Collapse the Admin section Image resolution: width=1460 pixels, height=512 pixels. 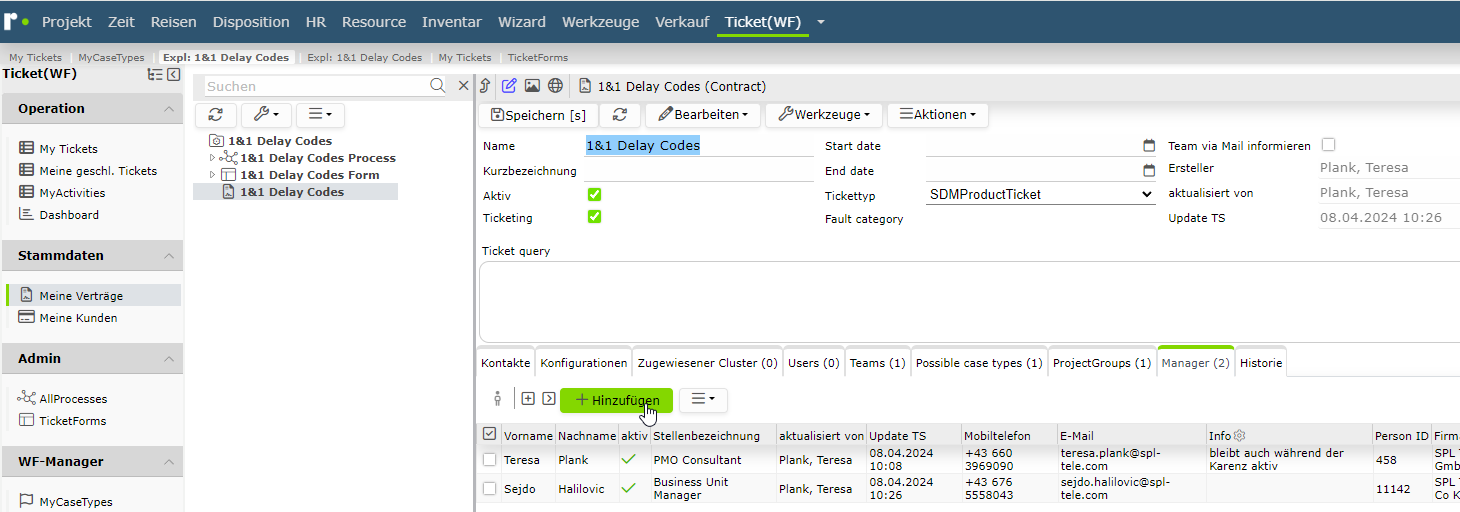[x=169, y=359]
